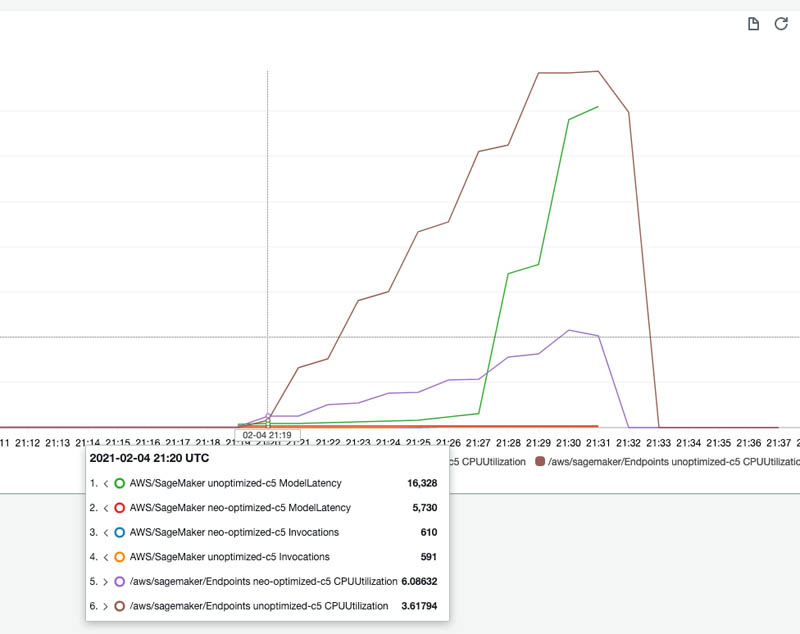Click the chevron beside unoptimized-c5 Invocations
This screenshot has height=634, width=800.
(106, 557)
